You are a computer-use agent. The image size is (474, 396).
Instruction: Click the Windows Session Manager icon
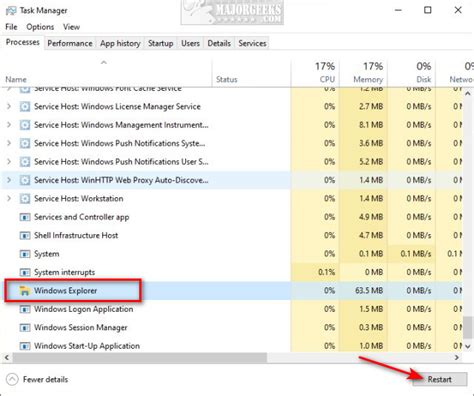pyautogui.click(x=24, y=328)
